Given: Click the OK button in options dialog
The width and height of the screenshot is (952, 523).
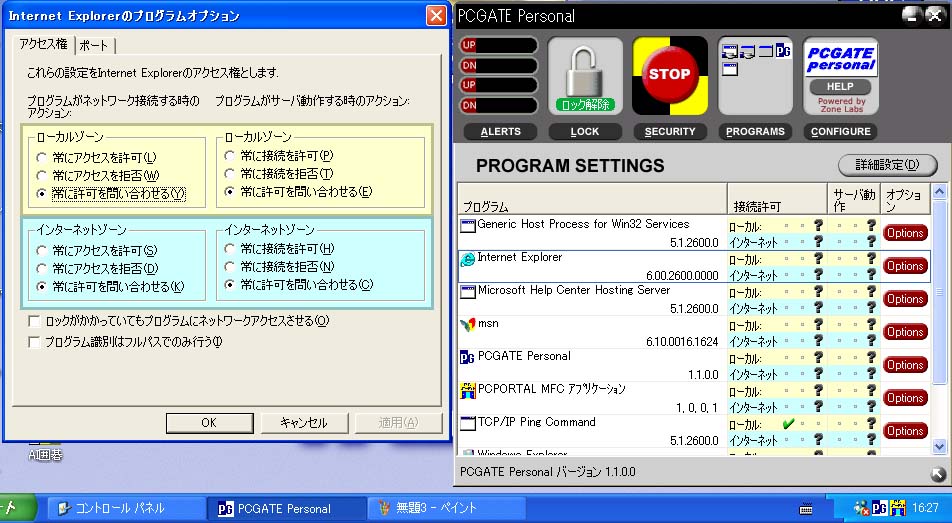Looking at the screenshot, I should tap(209, 423).
